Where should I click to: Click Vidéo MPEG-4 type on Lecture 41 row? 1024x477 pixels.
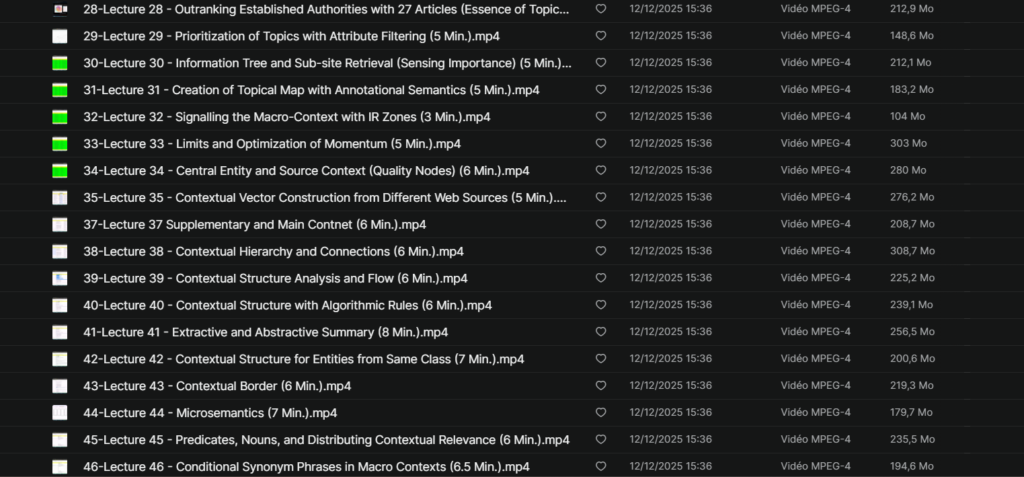coord(816,331)
